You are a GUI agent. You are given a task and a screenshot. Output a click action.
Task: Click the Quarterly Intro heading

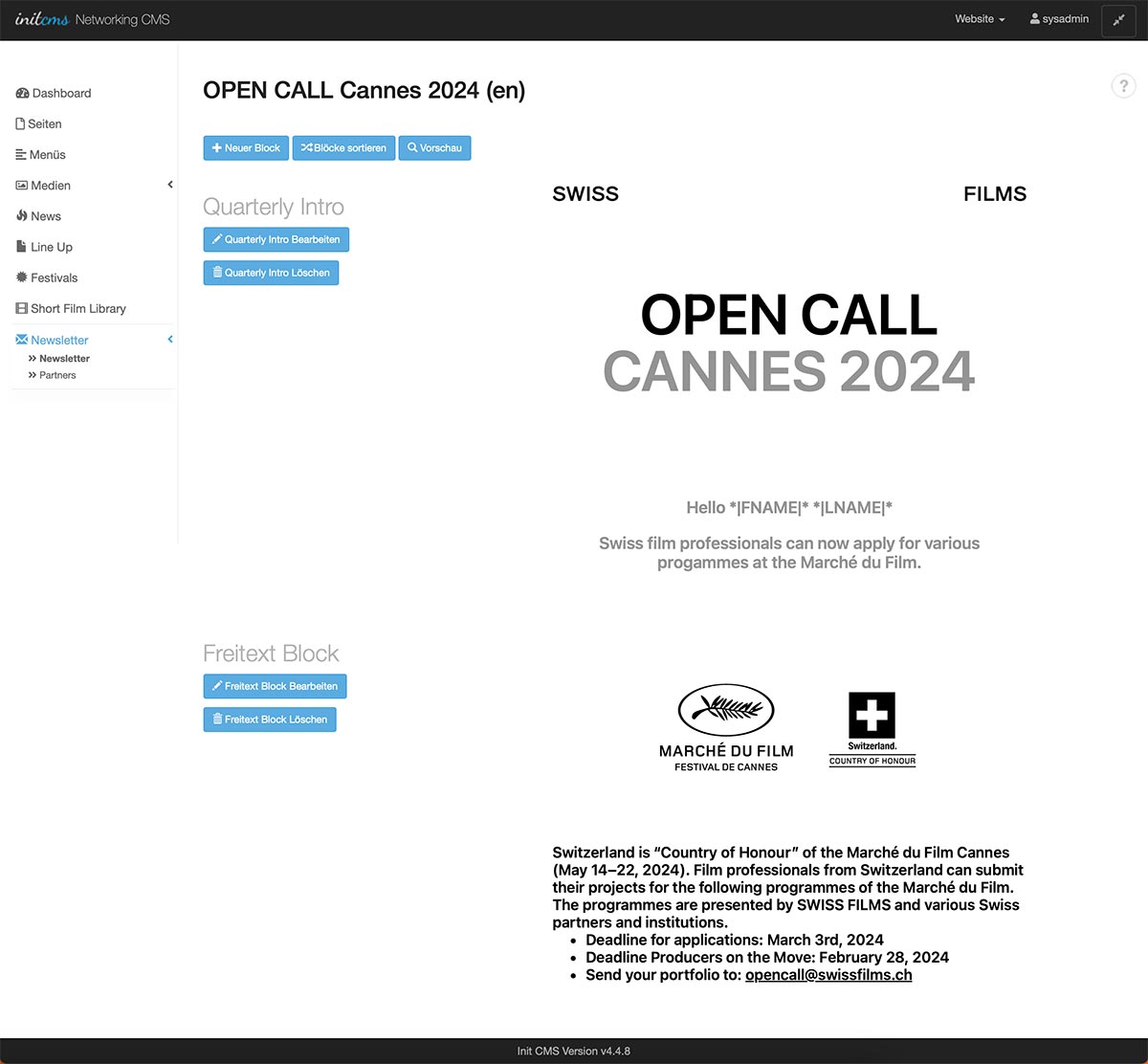click(x=274, y=207)
